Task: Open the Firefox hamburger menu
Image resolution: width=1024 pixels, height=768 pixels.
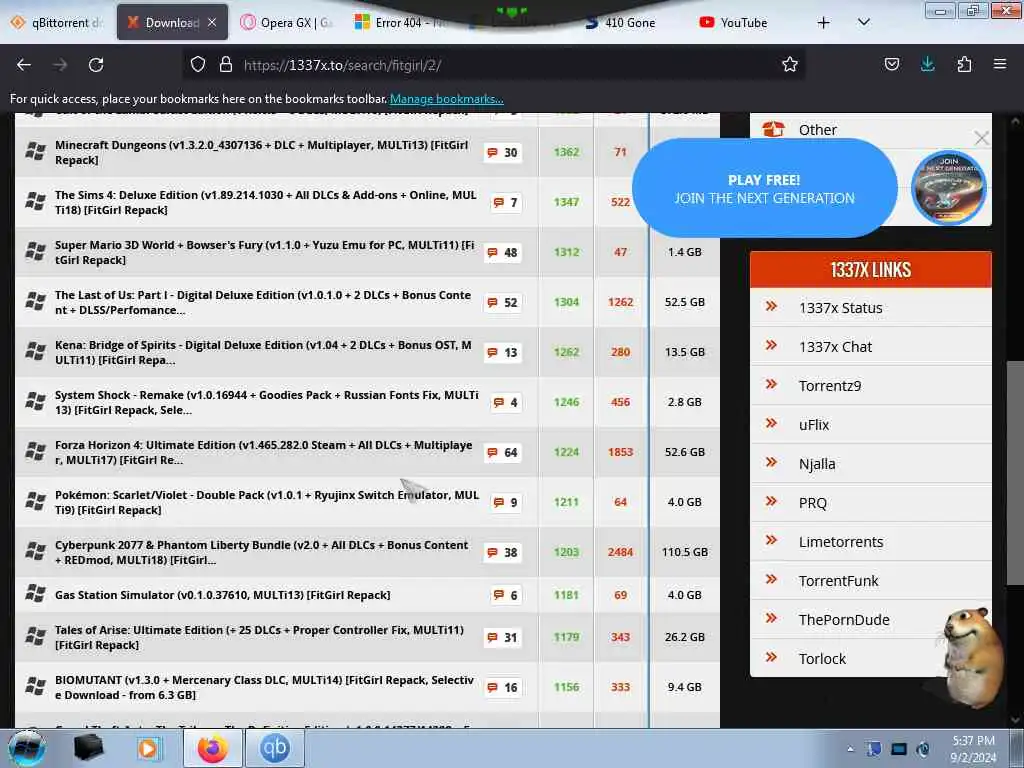Action: coord(1000,65)
